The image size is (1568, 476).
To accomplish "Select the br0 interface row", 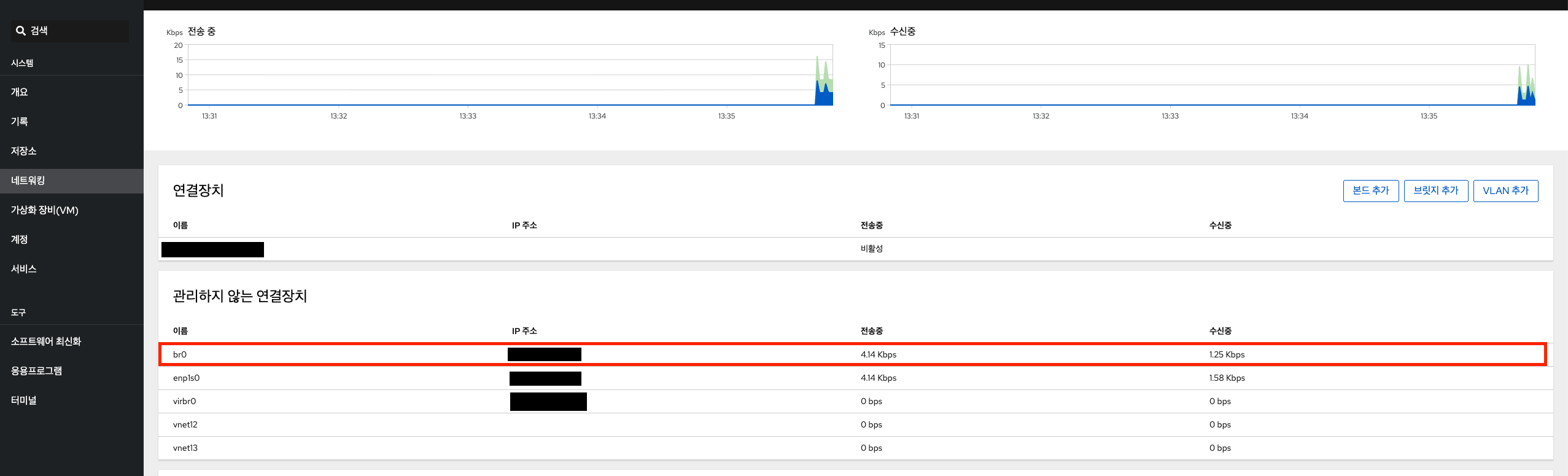I will point(180,354).
